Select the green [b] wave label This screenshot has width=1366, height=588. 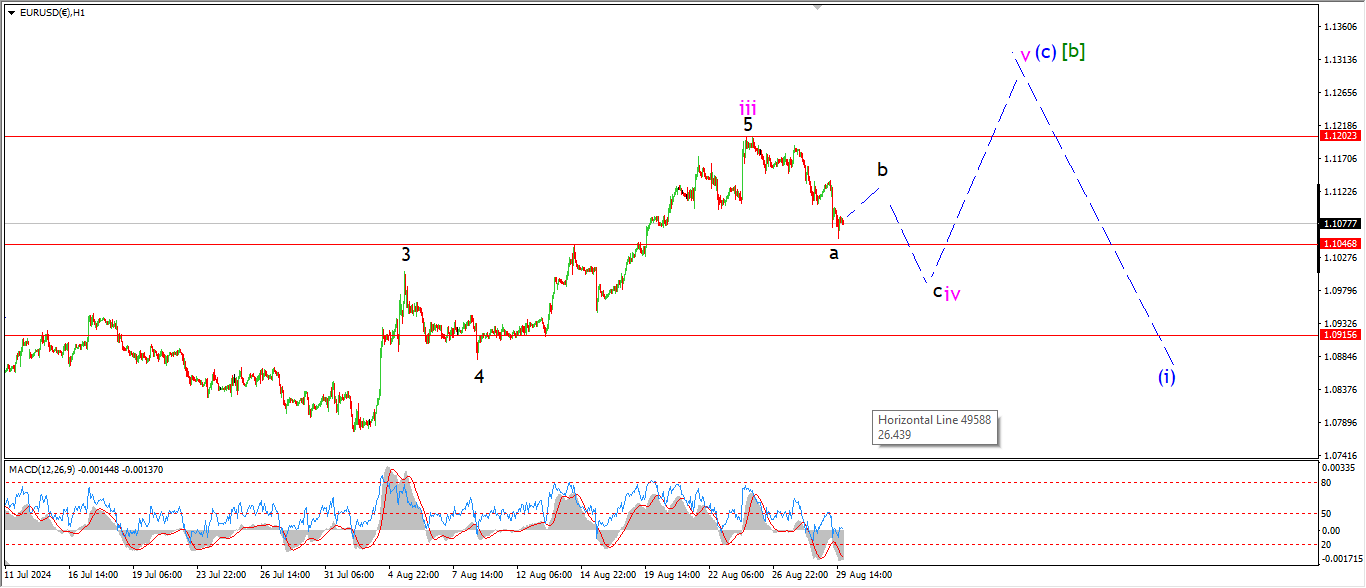(1073, 51)
